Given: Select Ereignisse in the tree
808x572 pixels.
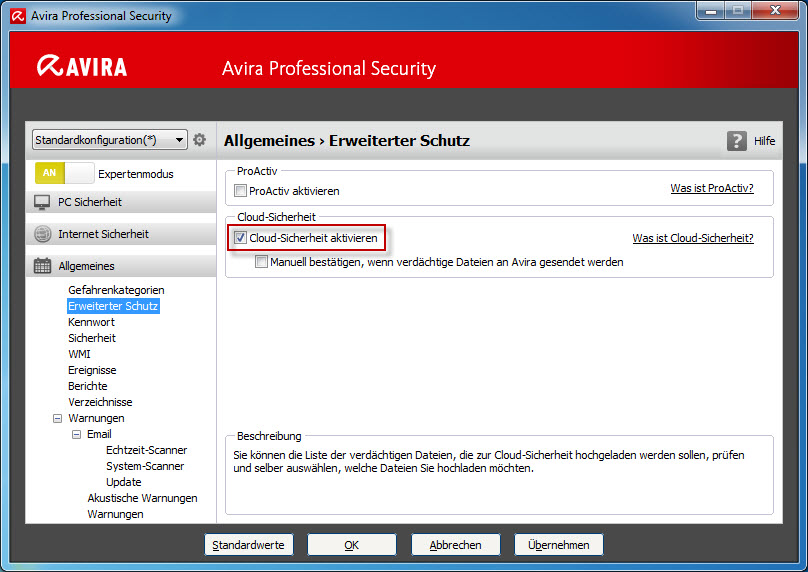Looking at the screenshot, I should click(92, 370).
